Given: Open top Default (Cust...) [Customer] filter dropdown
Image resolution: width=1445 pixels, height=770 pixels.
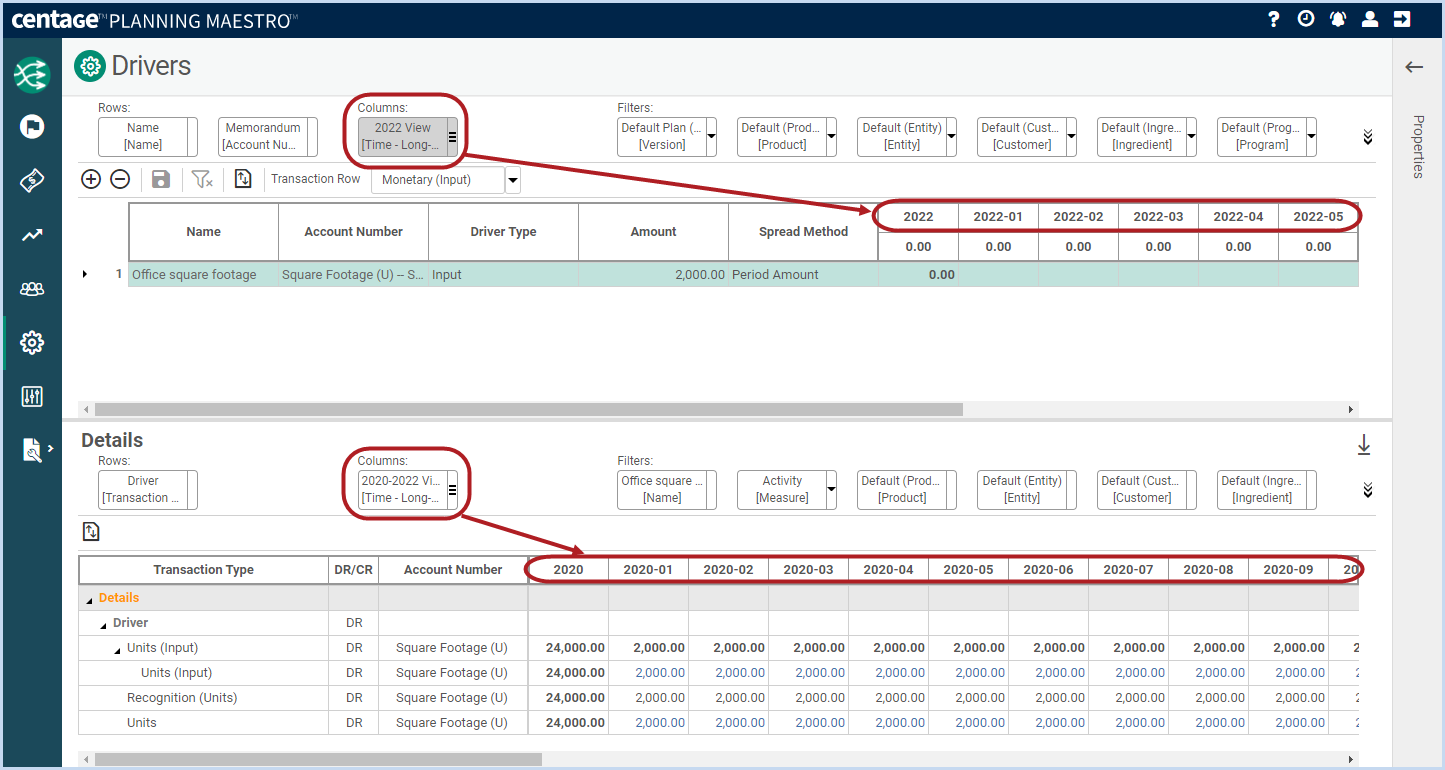Looking at the screenshot, I should pyautogui.click(x=1071, y=137).
